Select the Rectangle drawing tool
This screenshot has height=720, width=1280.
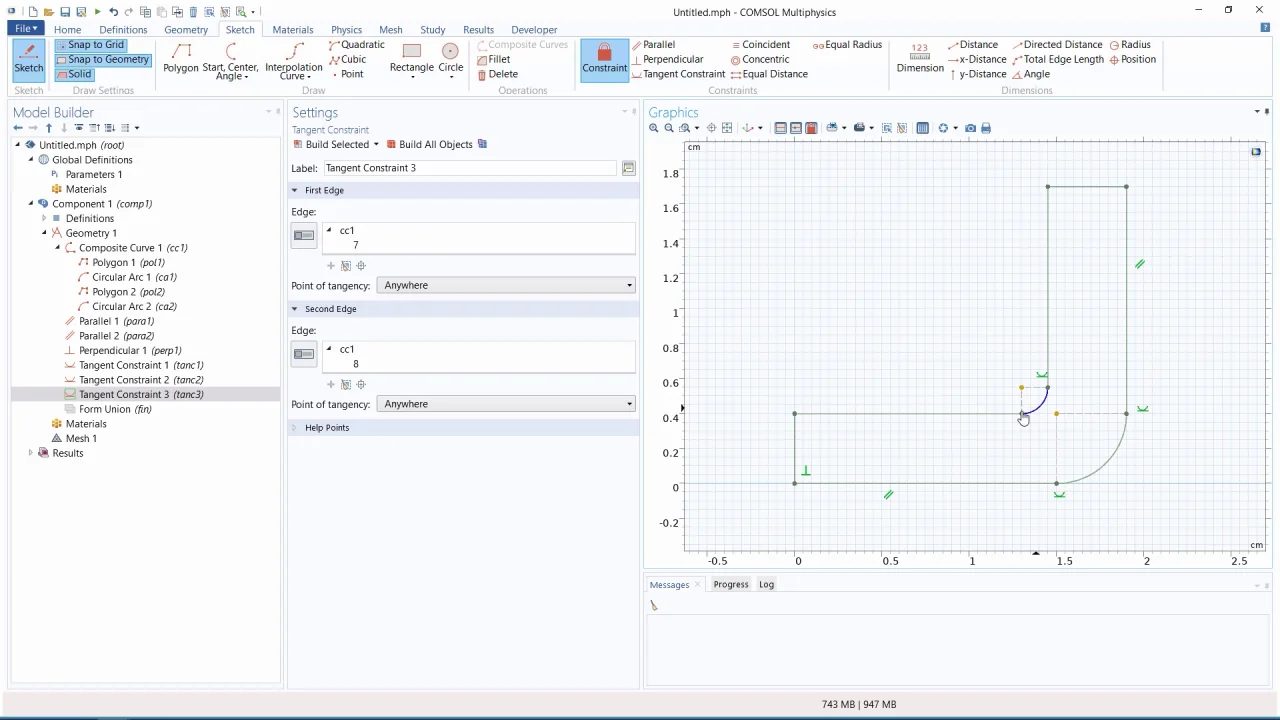point(411,58)
